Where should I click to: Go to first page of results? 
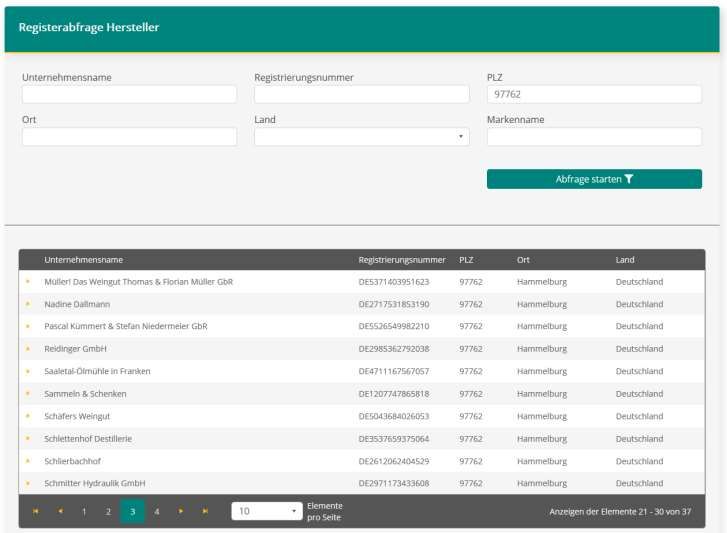click(36, 511)
